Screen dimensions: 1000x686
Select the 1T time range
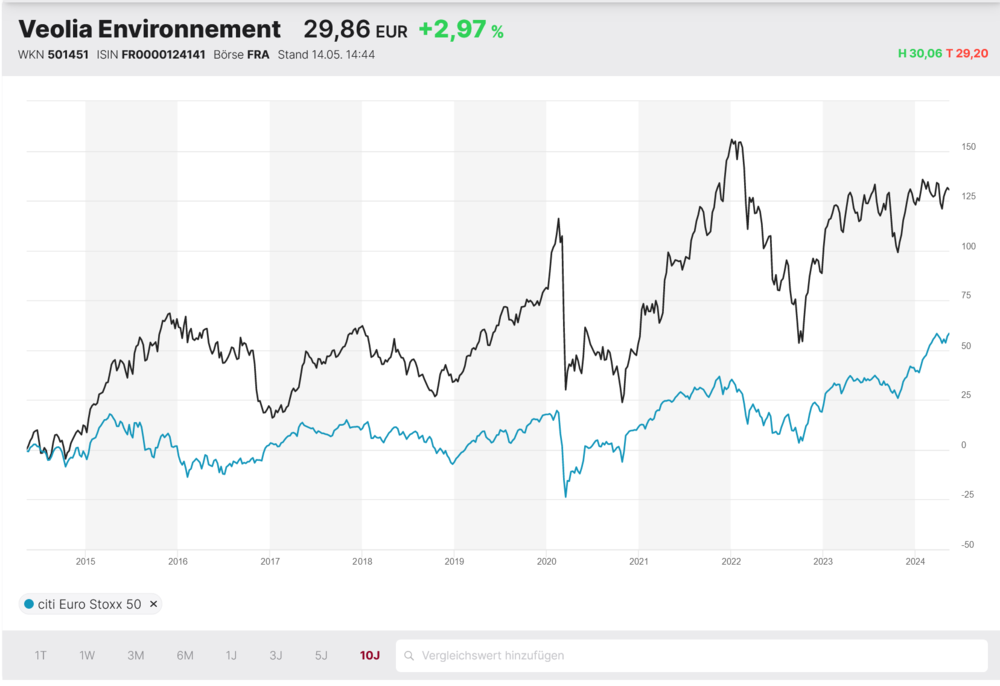40,655
